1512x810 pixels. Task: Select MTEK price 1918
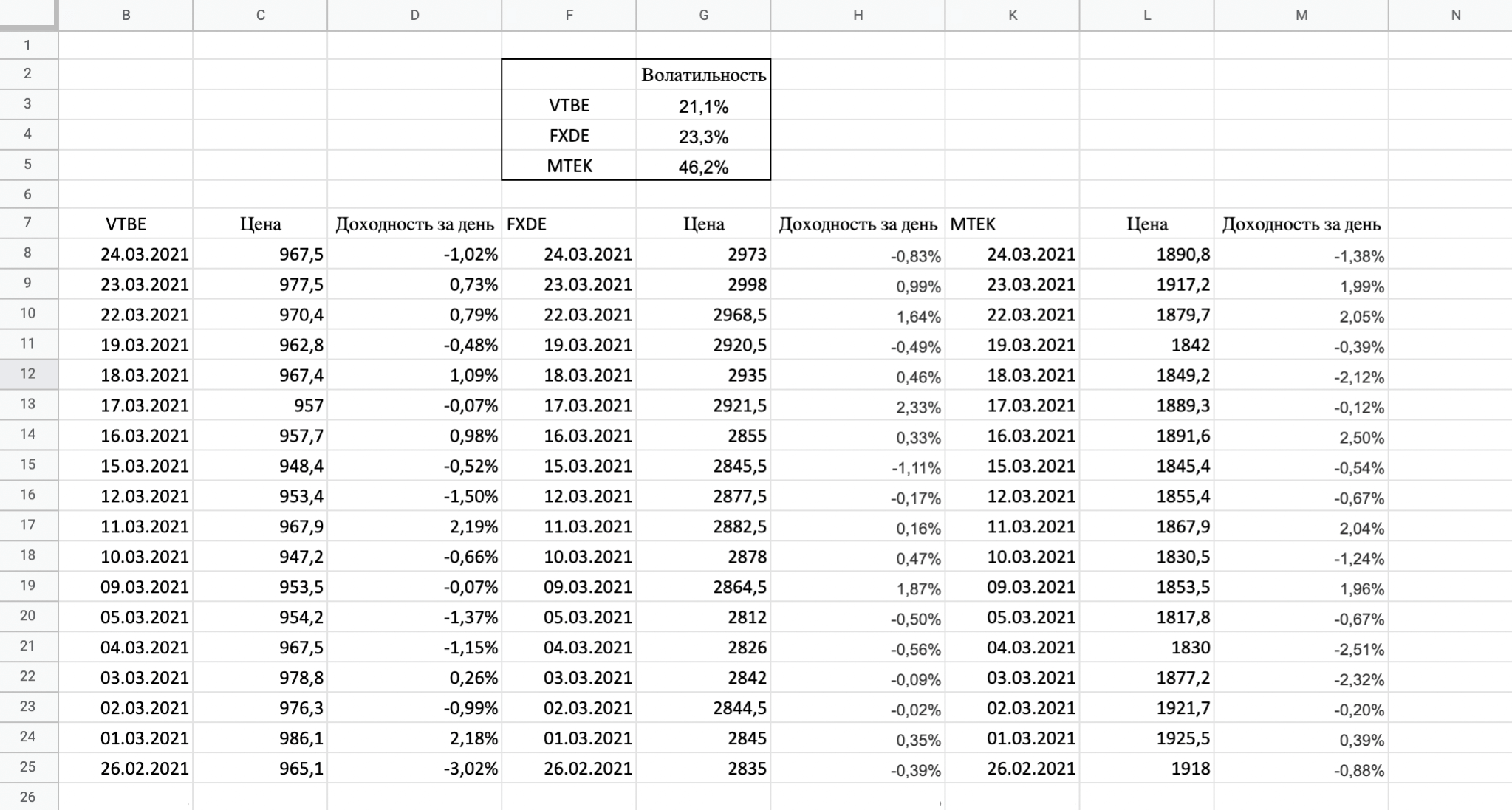click(1146, 769)
